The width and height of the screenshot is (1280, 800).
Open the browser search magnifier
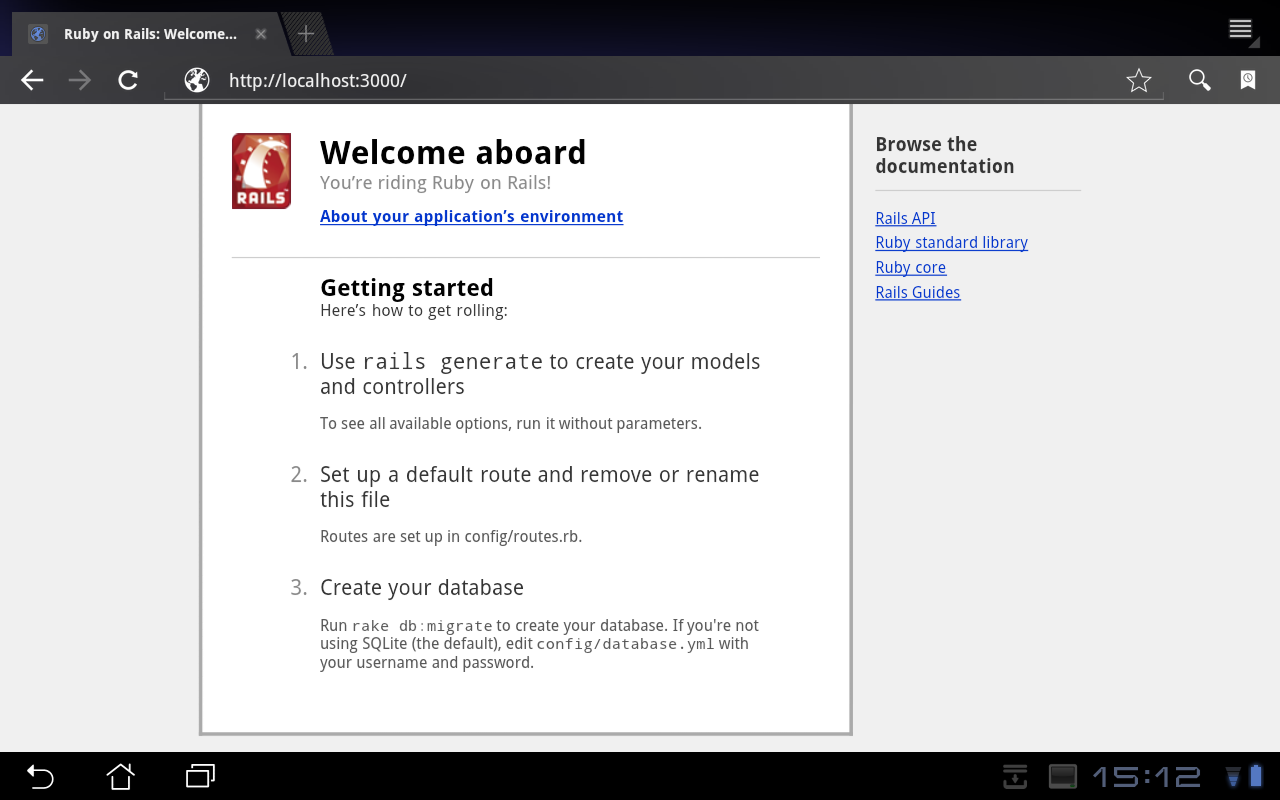[x=1199, y=80]
